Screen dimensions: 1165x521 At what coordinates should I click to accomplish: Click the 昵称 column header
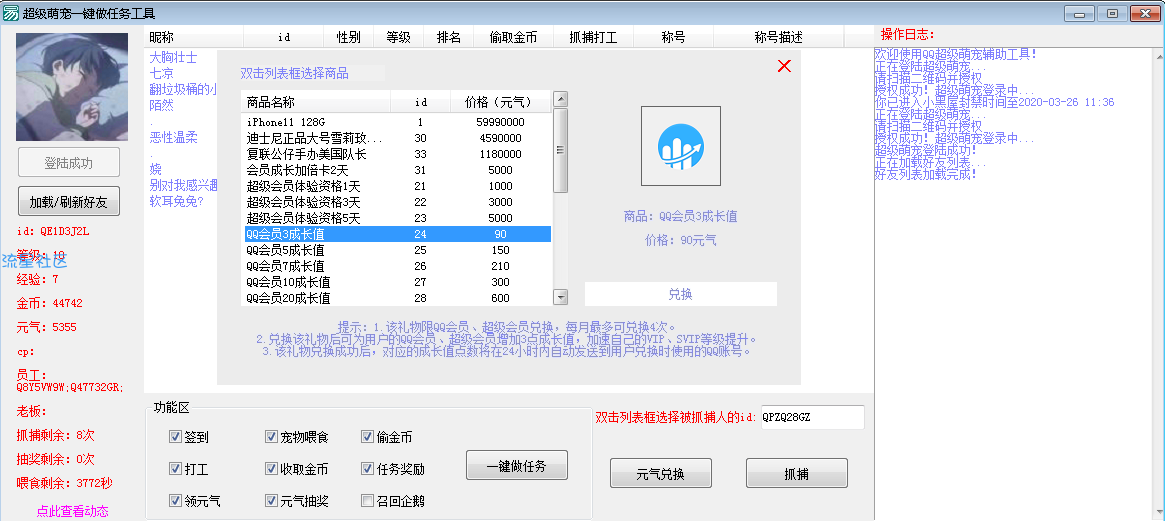click(193, 37)
